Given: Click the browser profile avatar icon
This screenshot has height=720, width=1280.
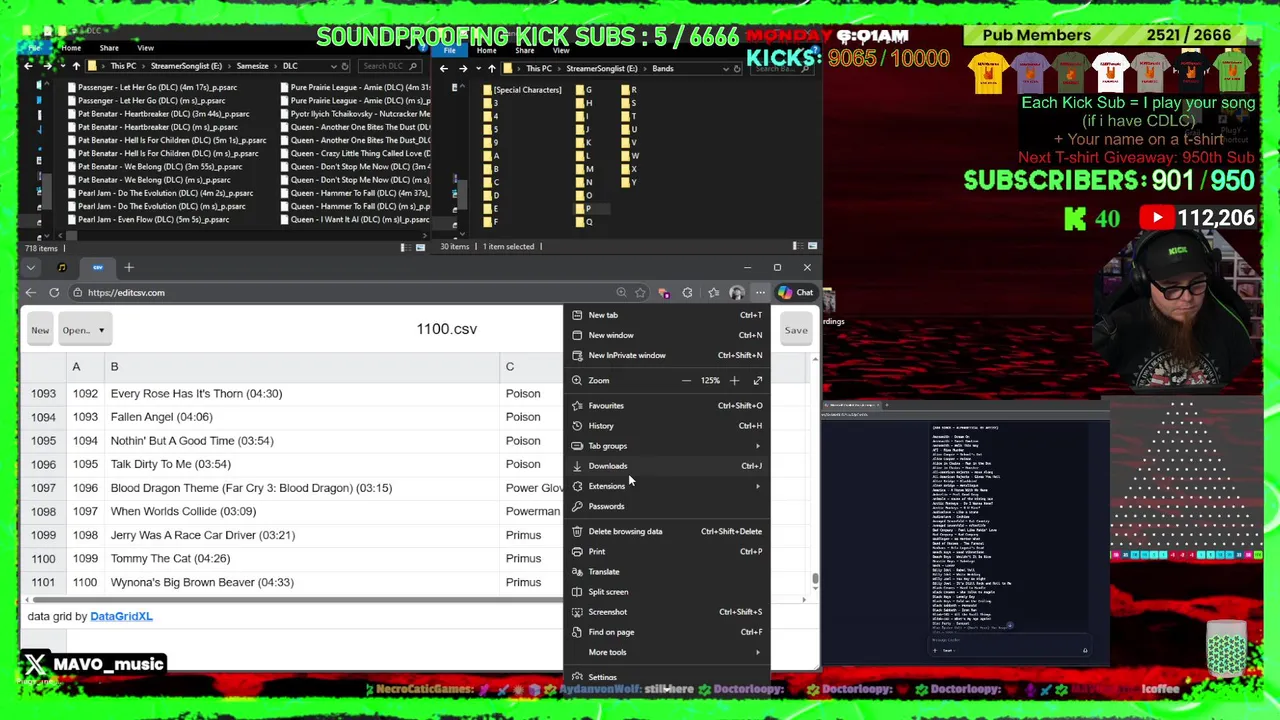Looking at the screenshot, I should [737, 293].
